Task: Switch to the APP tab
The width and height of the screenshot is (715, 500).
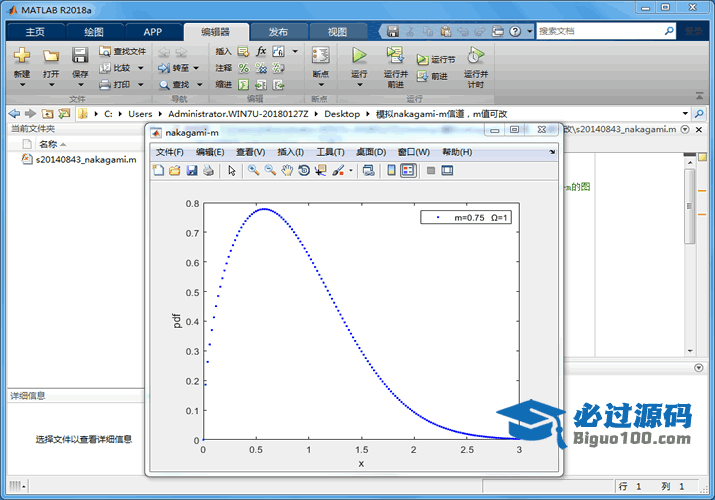Action: (x=153, y=32)
